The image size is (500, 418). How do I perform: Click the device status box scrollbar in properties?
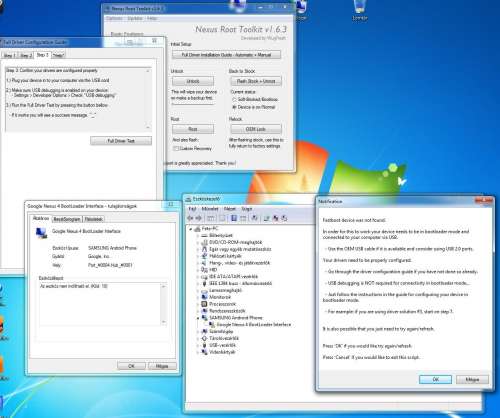[x=164, y=304]
